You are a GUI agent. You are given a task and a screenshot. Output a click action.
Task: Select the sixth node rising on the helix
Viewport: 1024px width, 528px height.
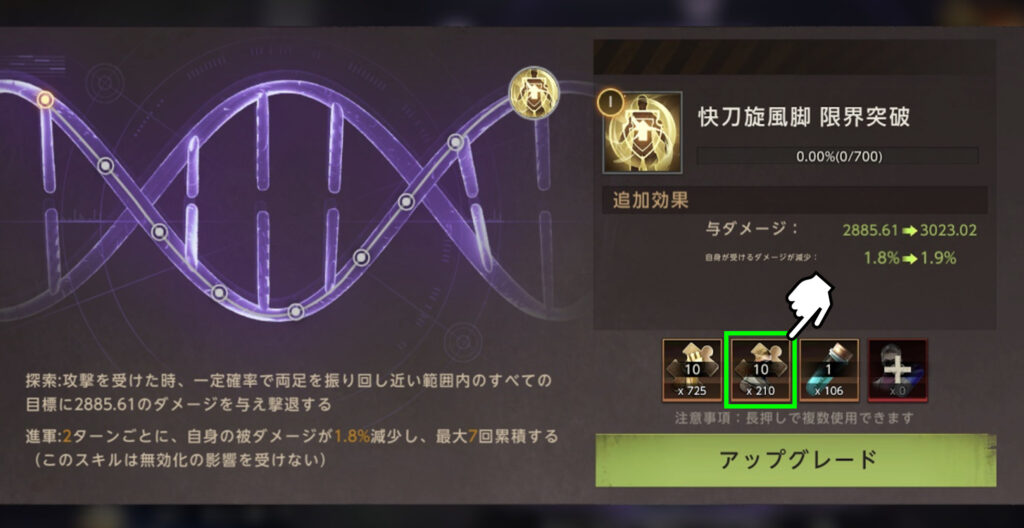pos(361,257)
